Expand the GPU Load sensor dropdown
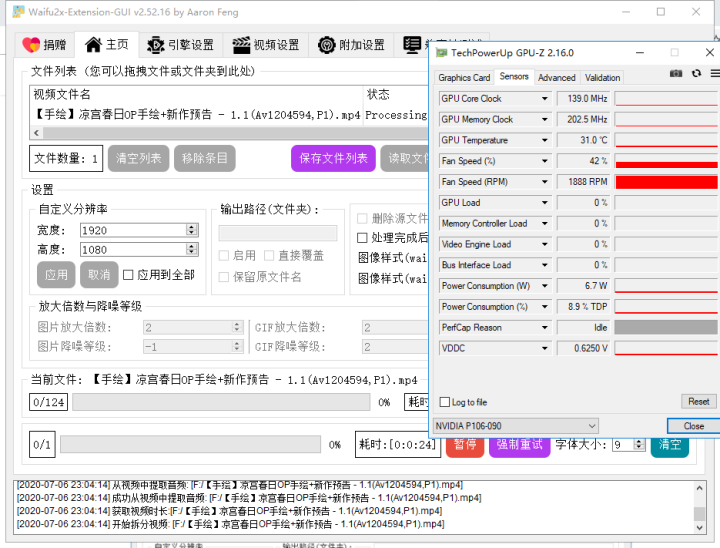Viewport: 720px width, 548px height. [x=545, y=203]
